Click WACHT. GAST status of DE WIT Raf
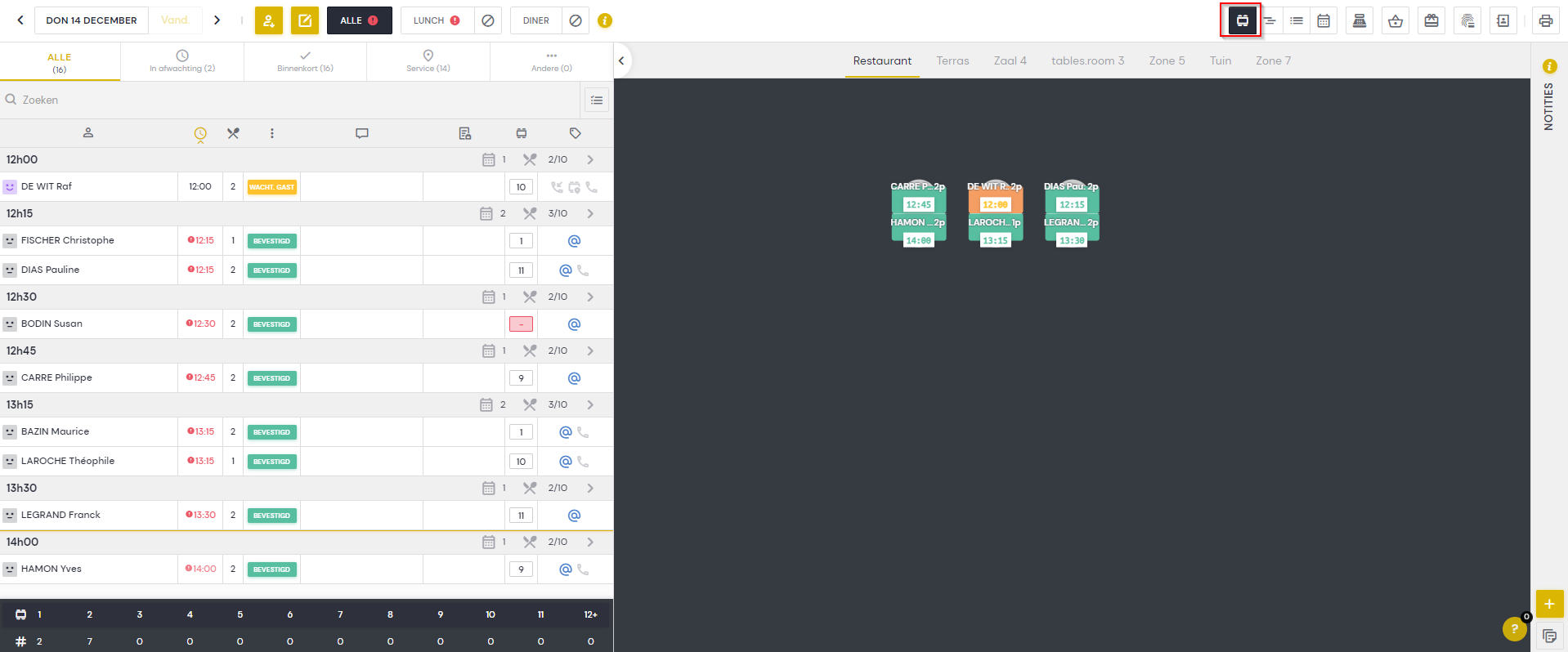 click(x=271, y=187)
